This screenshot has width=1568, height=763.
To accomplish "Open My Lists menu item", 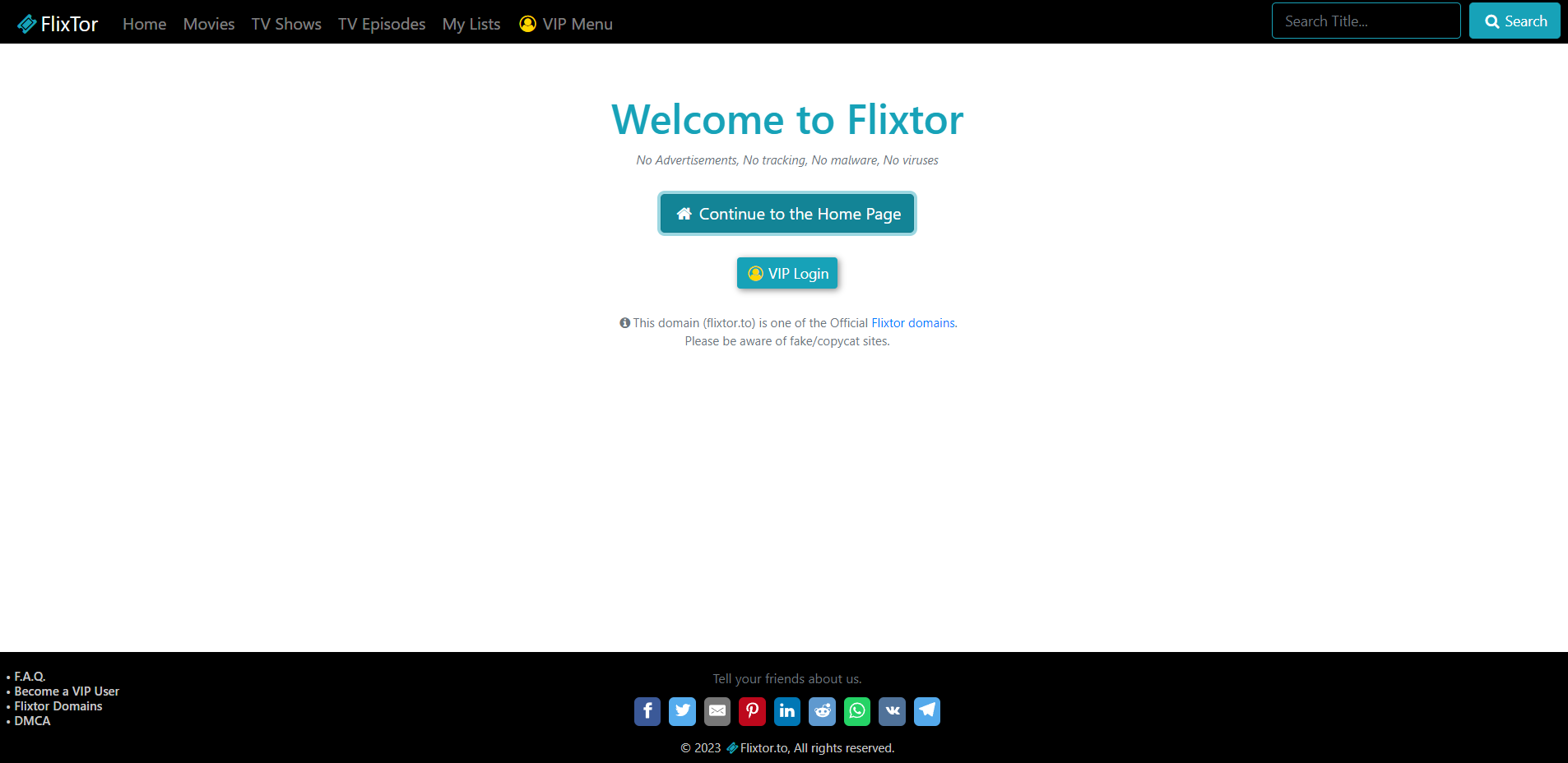I will pyautogui.click(x=471, y=24).
